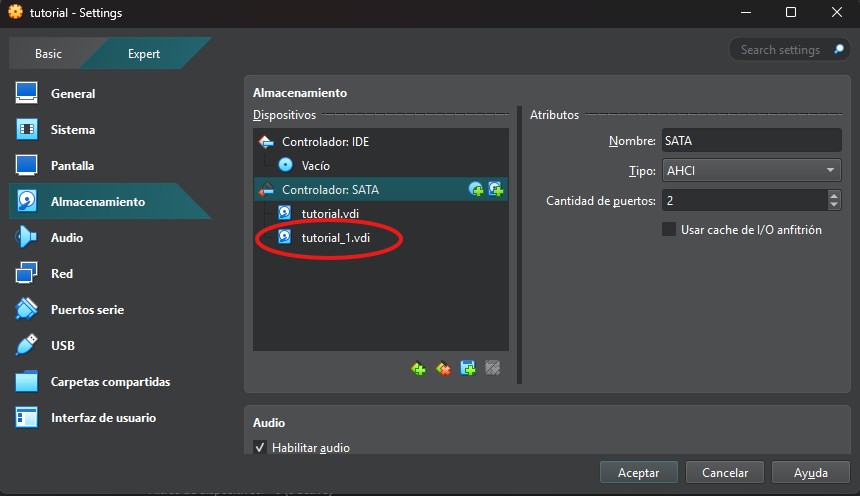
Task: Click the Cantidad de puertos number field
Action: [744, 200]
